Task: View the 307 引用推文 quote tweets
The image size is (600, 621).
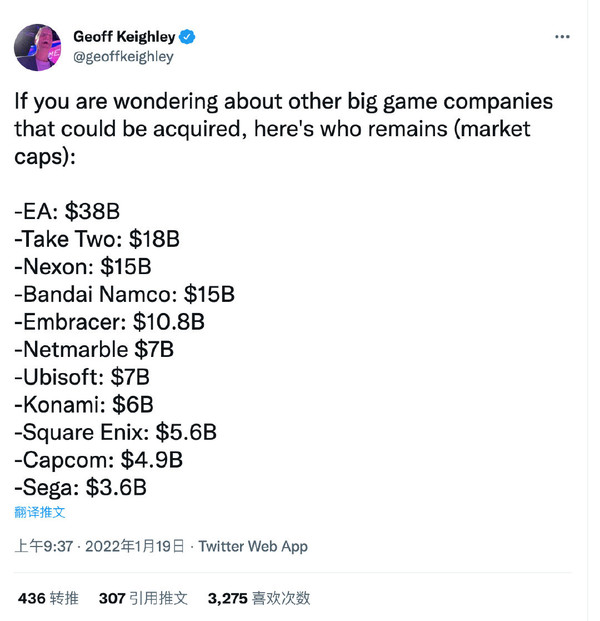Action: tap(143, 598)
